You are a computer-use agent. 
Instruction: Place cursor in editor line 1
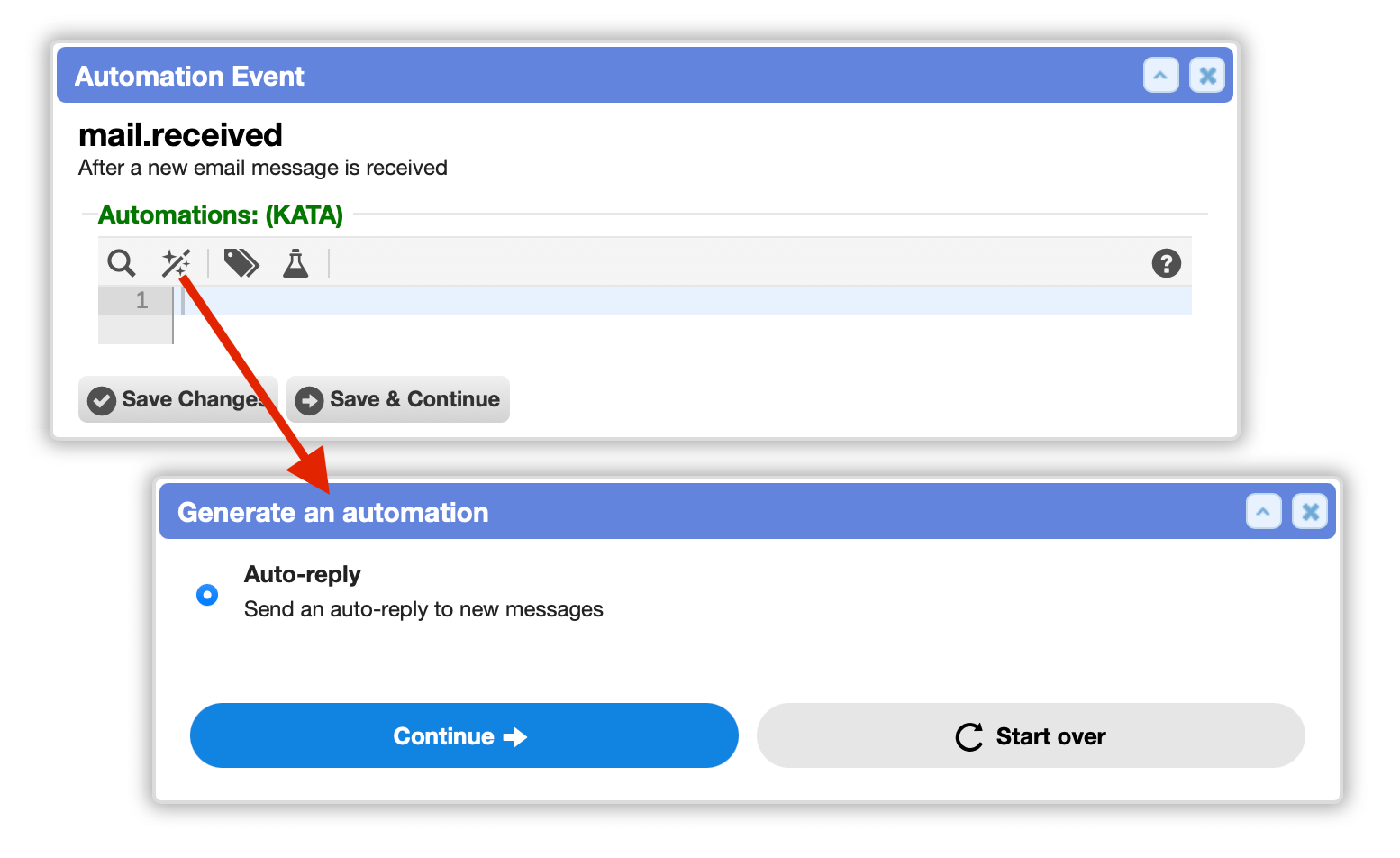click(x=683, y=301)
